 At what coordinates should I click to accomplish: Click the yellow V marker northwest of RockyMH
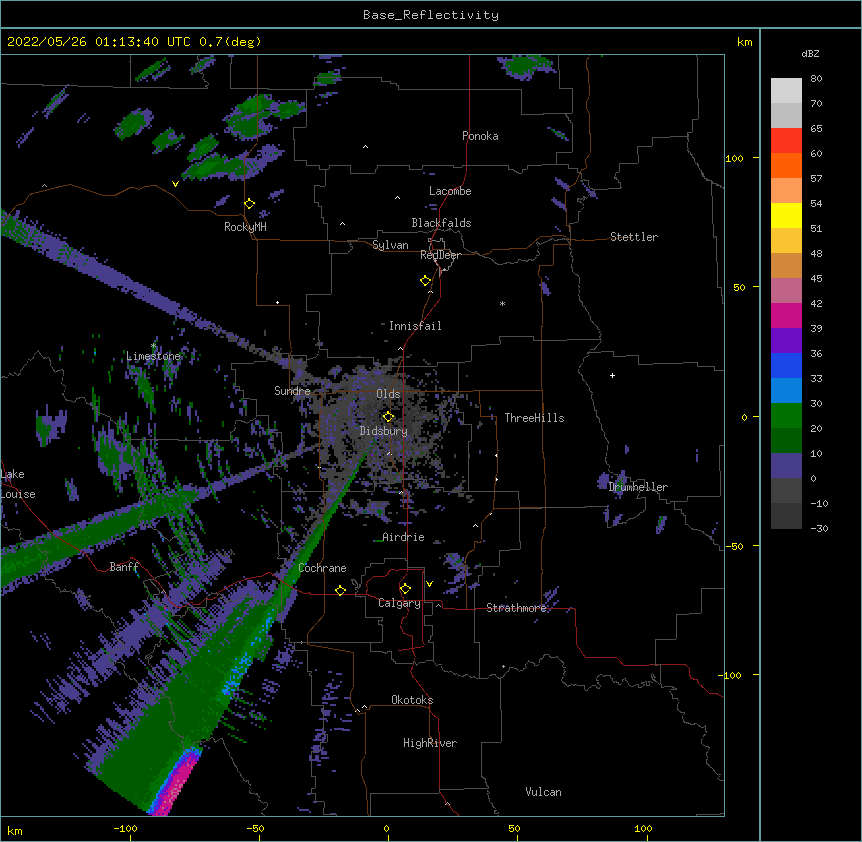tap(175, 184)
